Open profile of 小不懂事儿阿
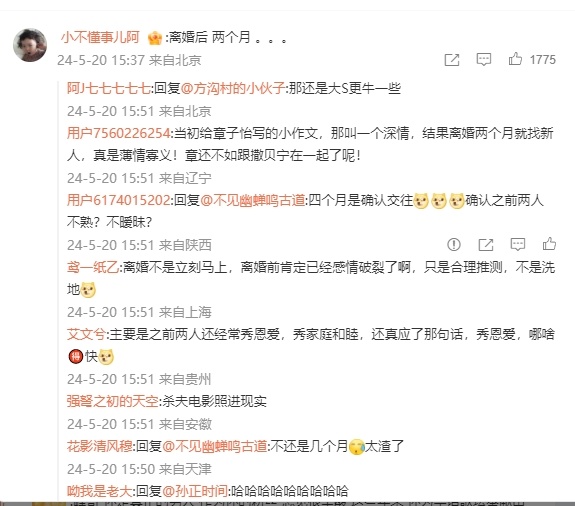Screen dimensions: 575x506 click(x=100, y=37)
